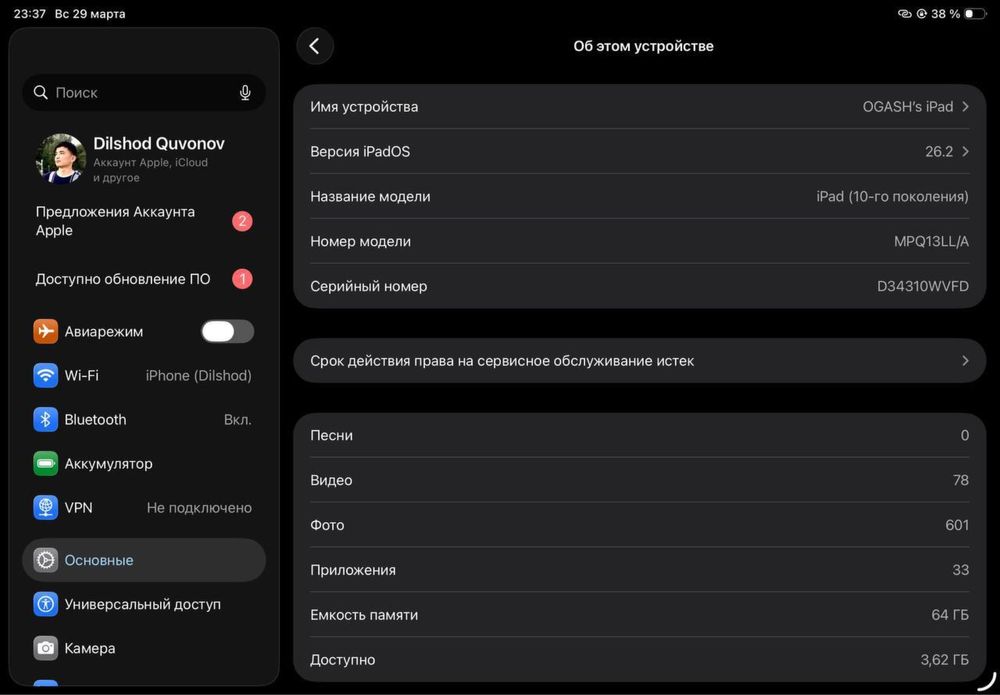Tap the rotation lock status icon
The height and width of the screenshot is (695, 1000).
[x=922, y=13]
